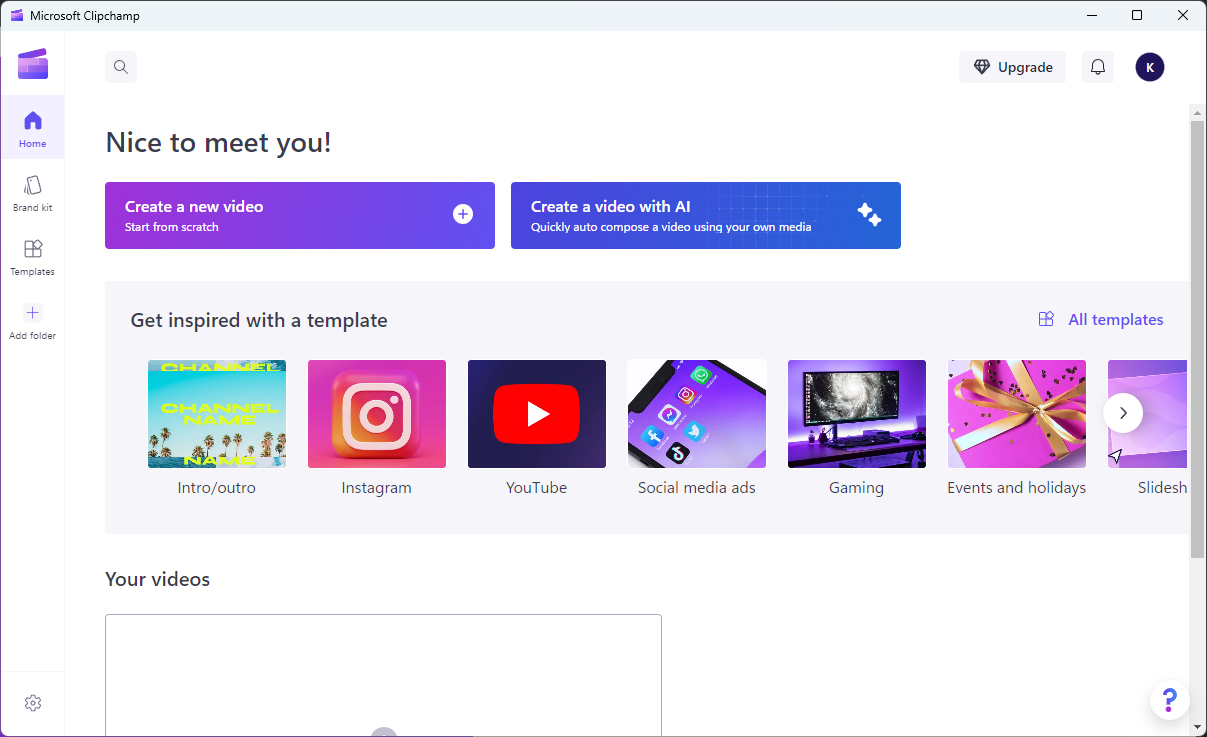The width and height of the screenshot is (1207, 737).
Task: Open the search icon
Action: point(121,67)
